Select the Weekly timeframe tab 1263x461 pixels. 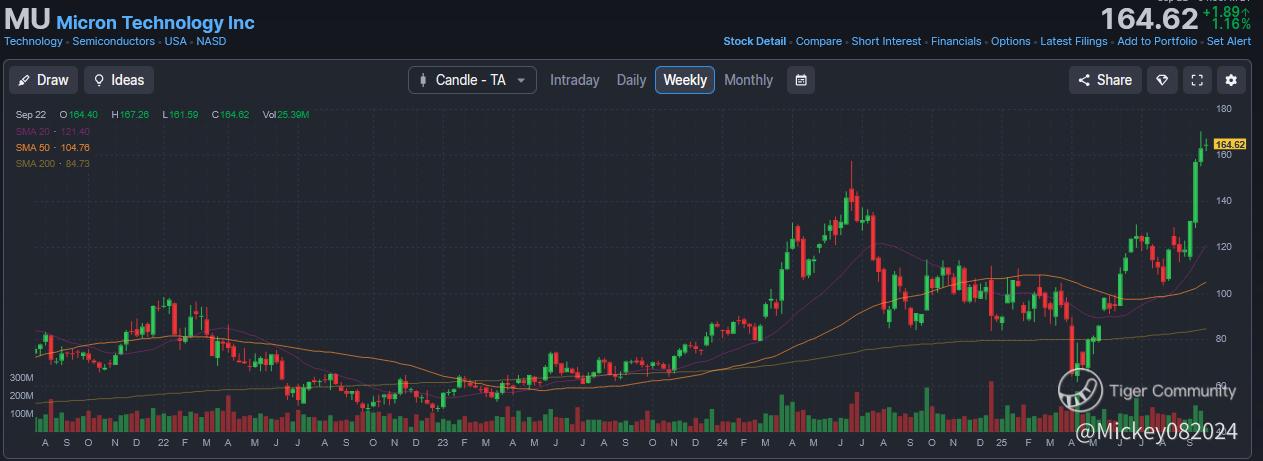[x=685, y=80]
